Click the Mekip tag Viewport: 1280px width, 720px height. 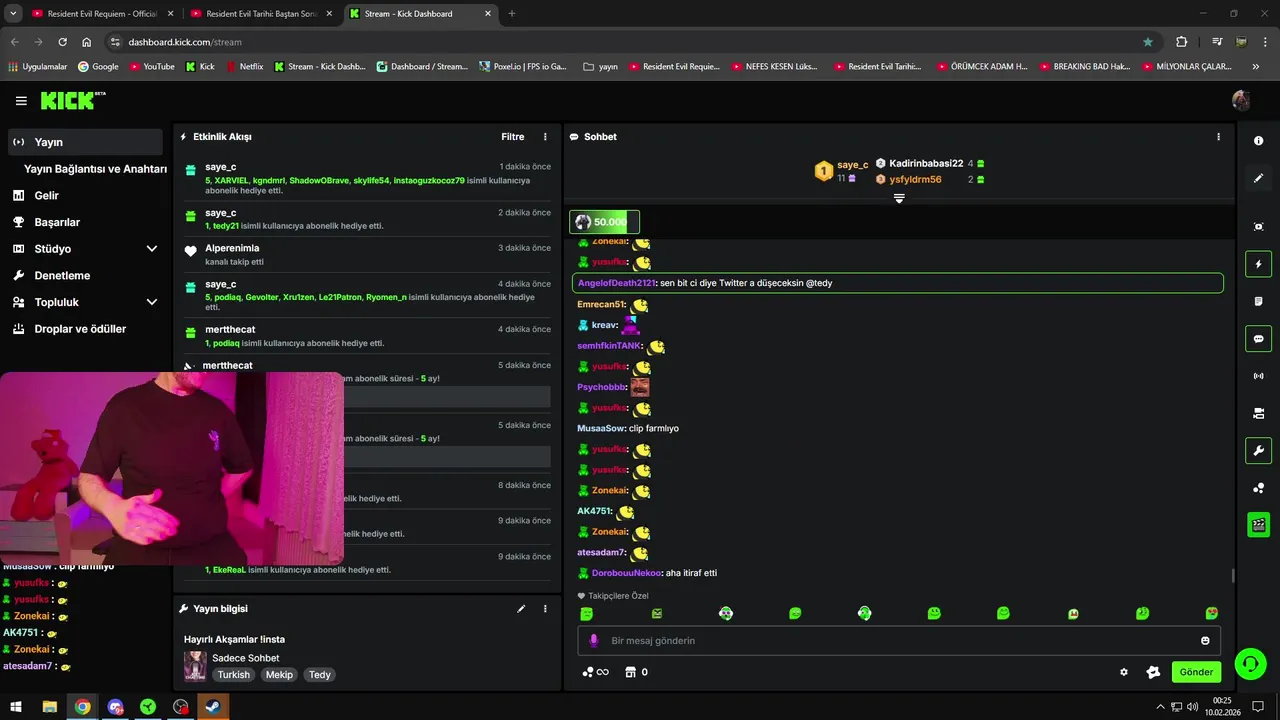point(279,675)
